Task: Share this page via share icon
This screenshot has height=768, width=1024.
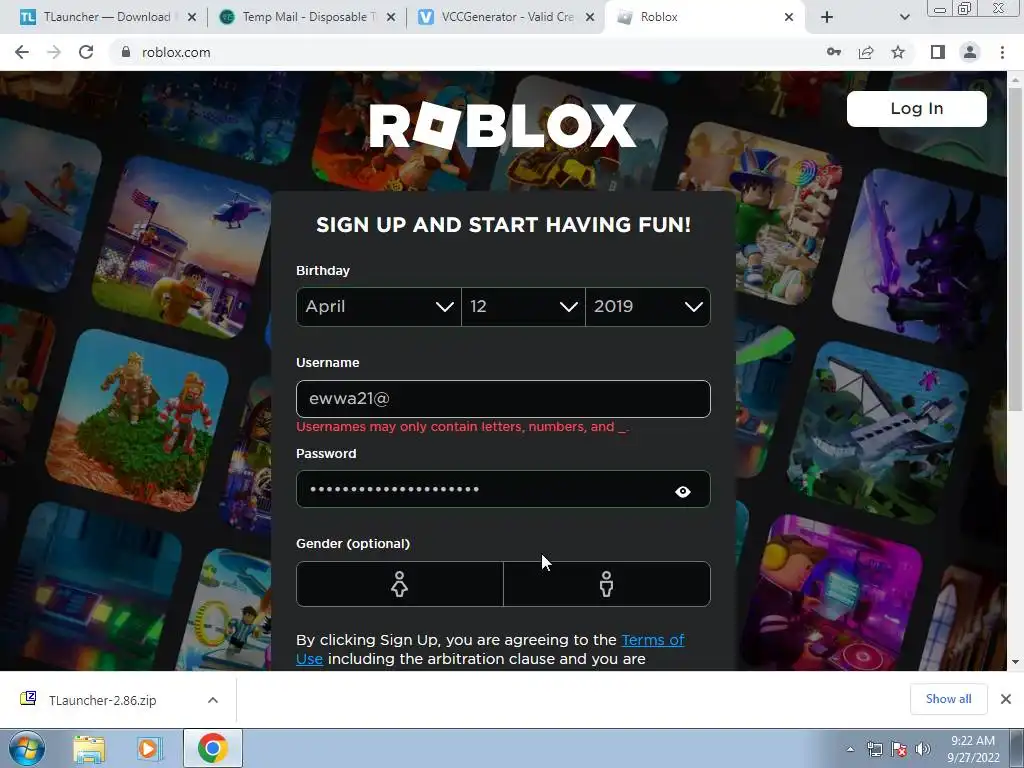Action: (866, 52)
